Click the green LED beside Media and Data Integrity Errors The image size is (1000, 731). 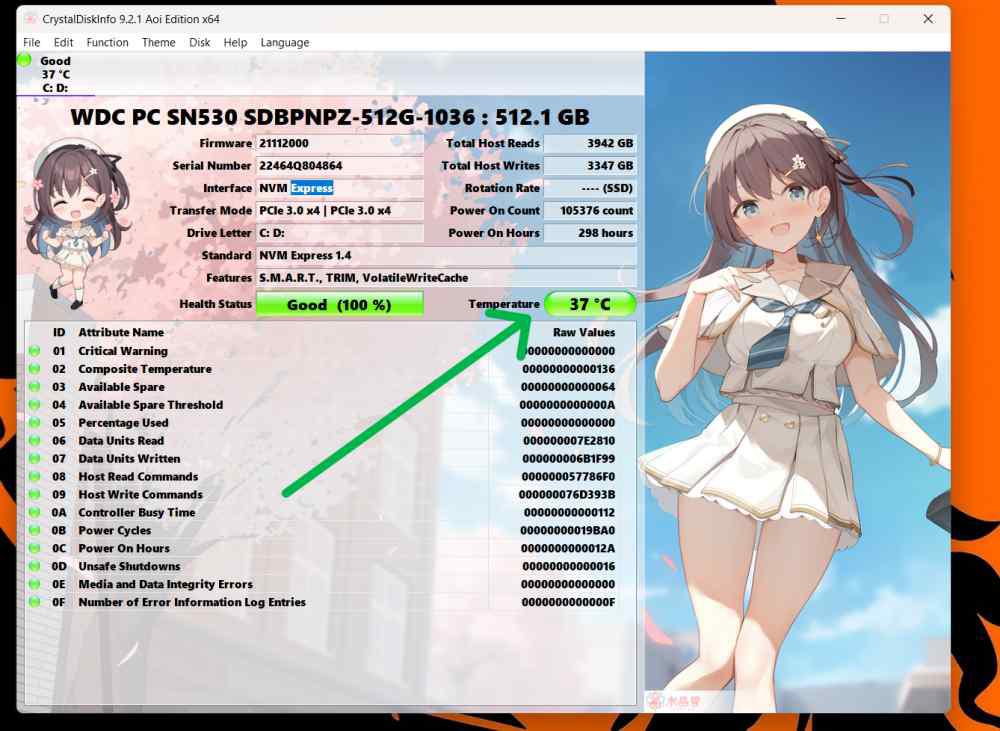(33, 584)
